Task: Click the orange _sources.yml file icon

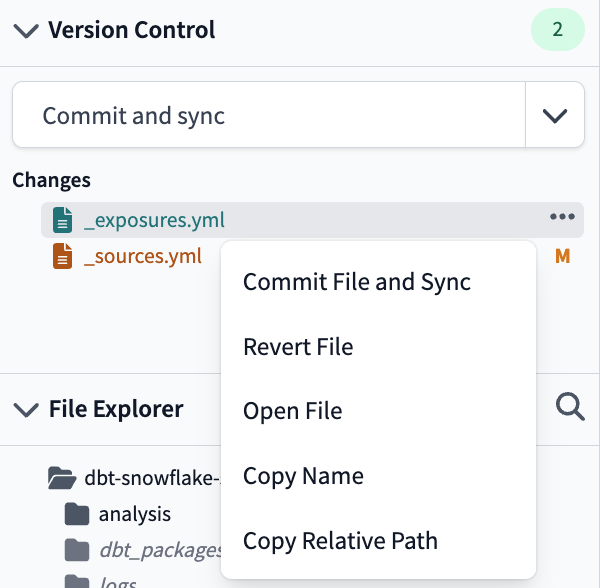Action: click(x=63, y=257)
